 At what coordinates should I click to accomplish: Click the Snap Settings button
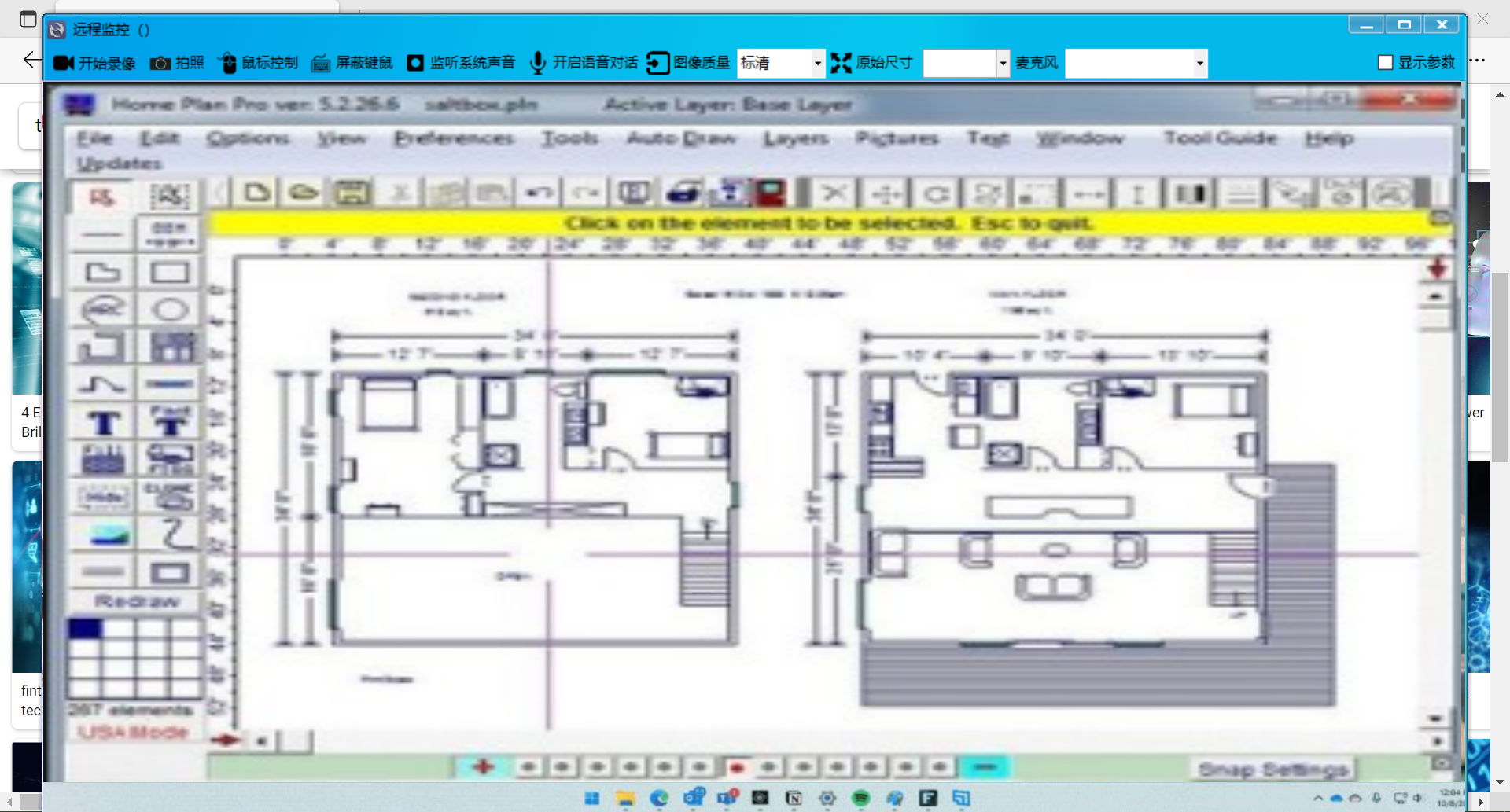(1272, 769)
